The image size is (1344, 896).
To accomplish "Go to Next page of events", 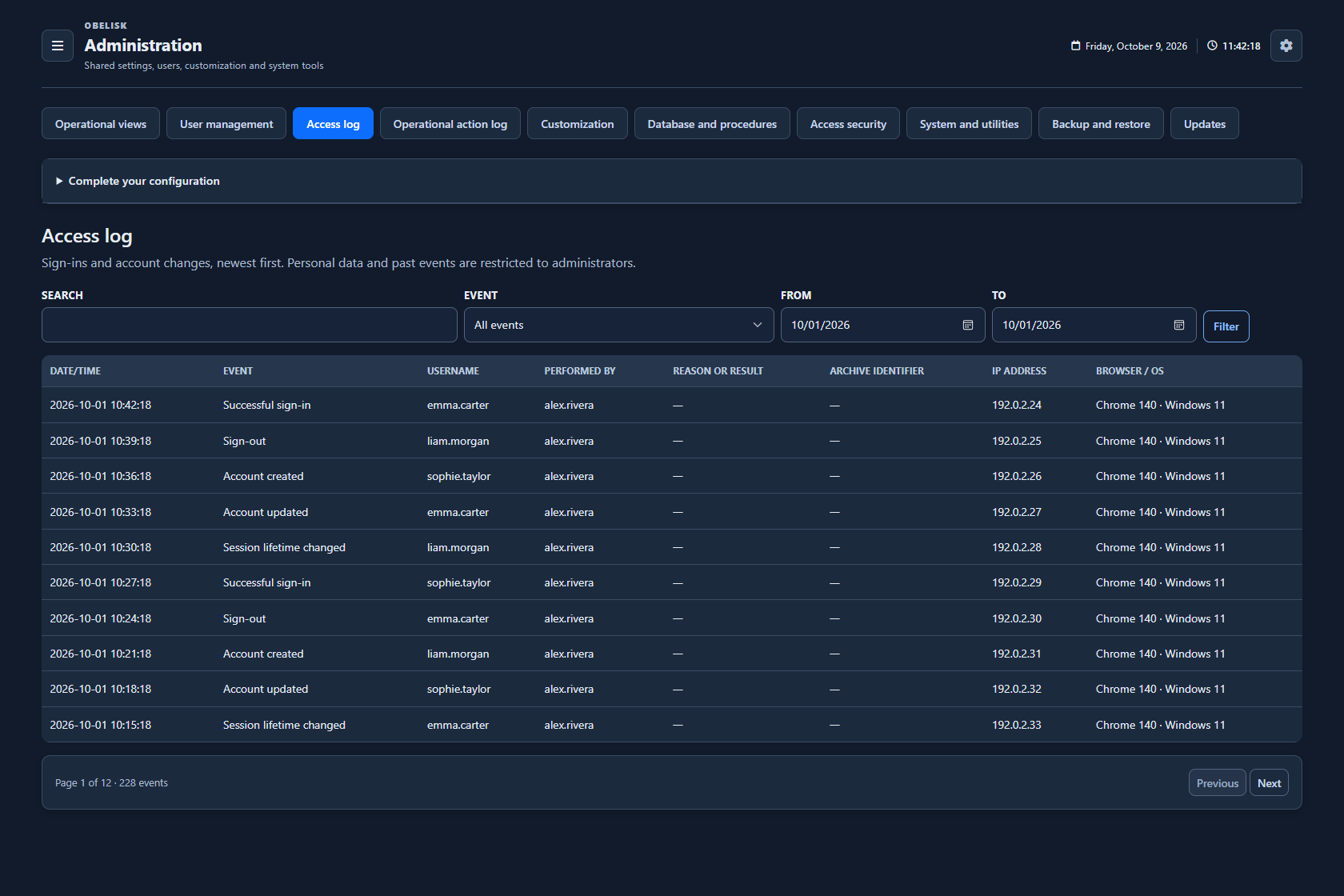I will click(1269, 783).
